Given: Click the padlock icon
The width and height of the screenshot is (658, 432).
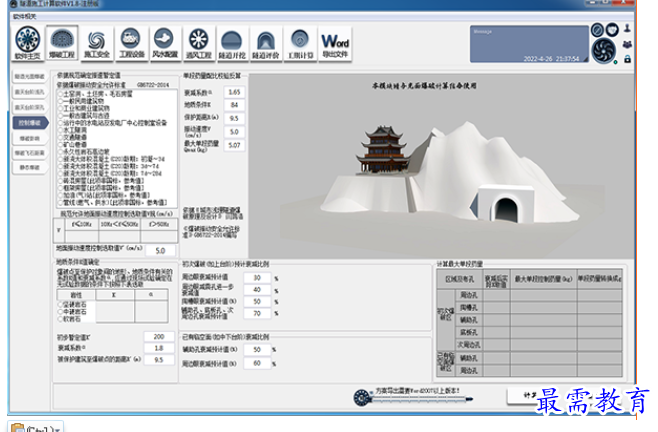Looking at the screenshot, I should (x=627, y=59).
